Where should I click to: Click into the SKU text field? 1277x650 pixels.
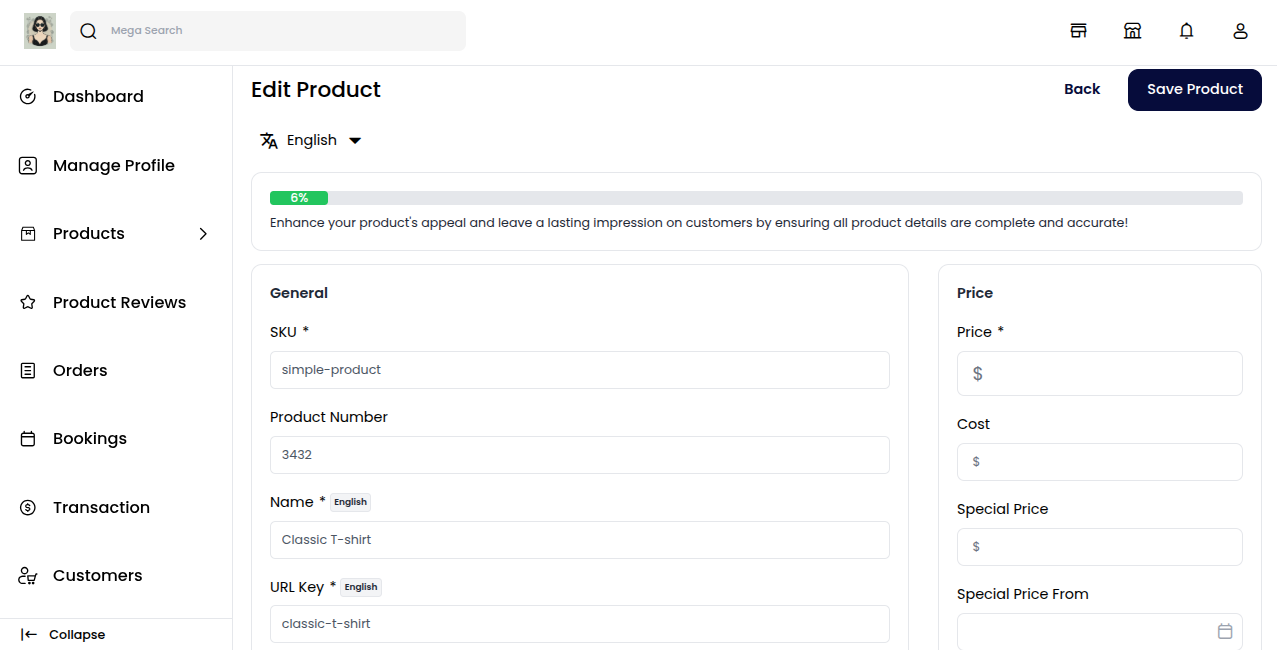(579, 370)
